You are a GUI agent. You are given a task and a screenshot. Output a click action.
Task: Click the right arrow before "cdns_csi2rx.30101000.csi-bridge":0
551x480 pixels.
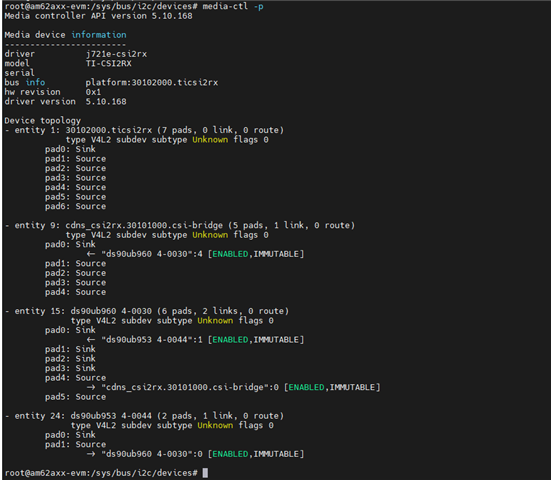coord(91,387)
